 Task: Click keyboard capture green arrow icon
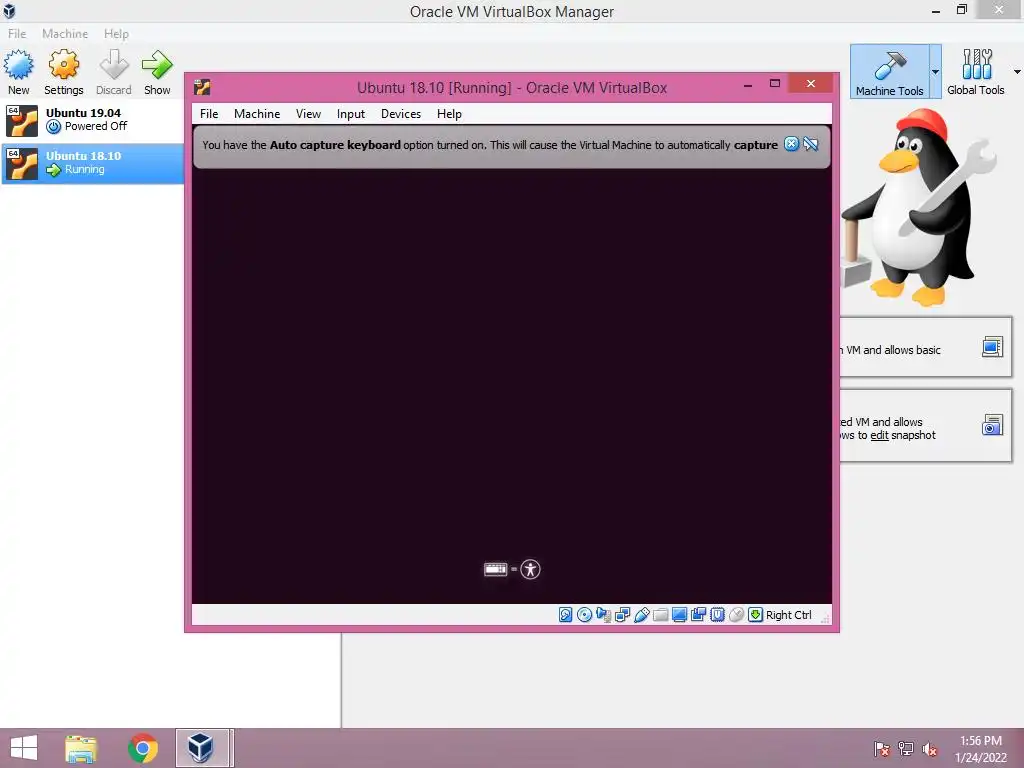(x=755, y=615)
